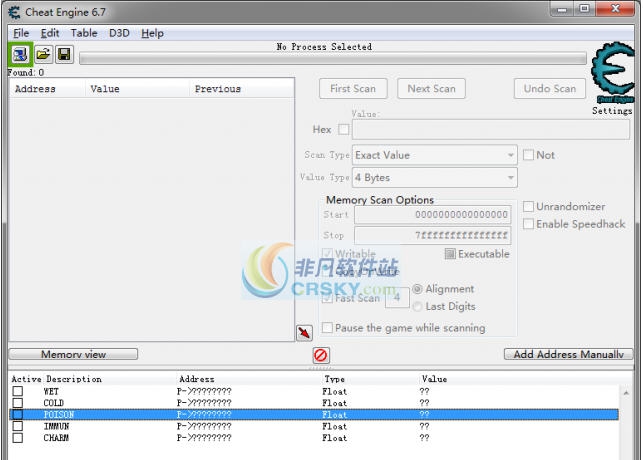Select the Alignment radio button

(x=417, y=289)
